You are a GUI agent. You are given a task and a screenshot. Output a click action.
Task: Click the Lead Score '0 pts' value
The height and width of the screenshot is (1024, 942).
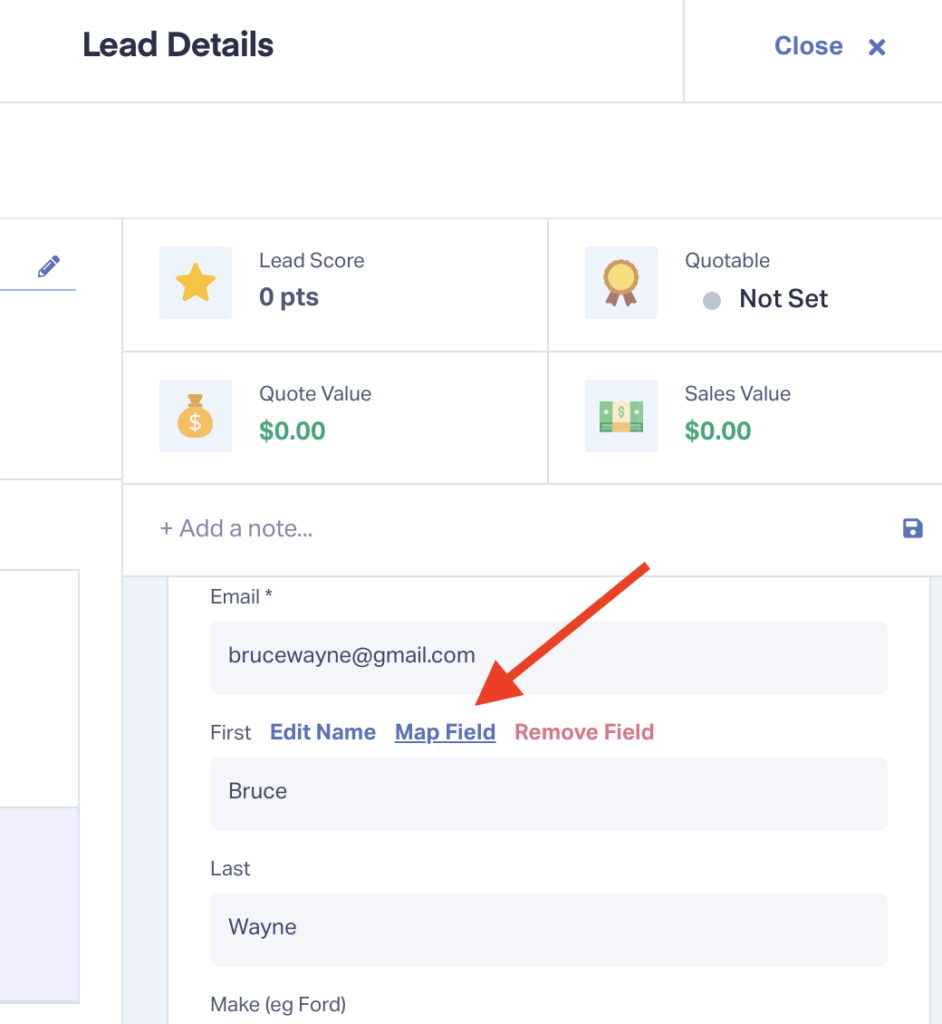click(x=289, y=298)
